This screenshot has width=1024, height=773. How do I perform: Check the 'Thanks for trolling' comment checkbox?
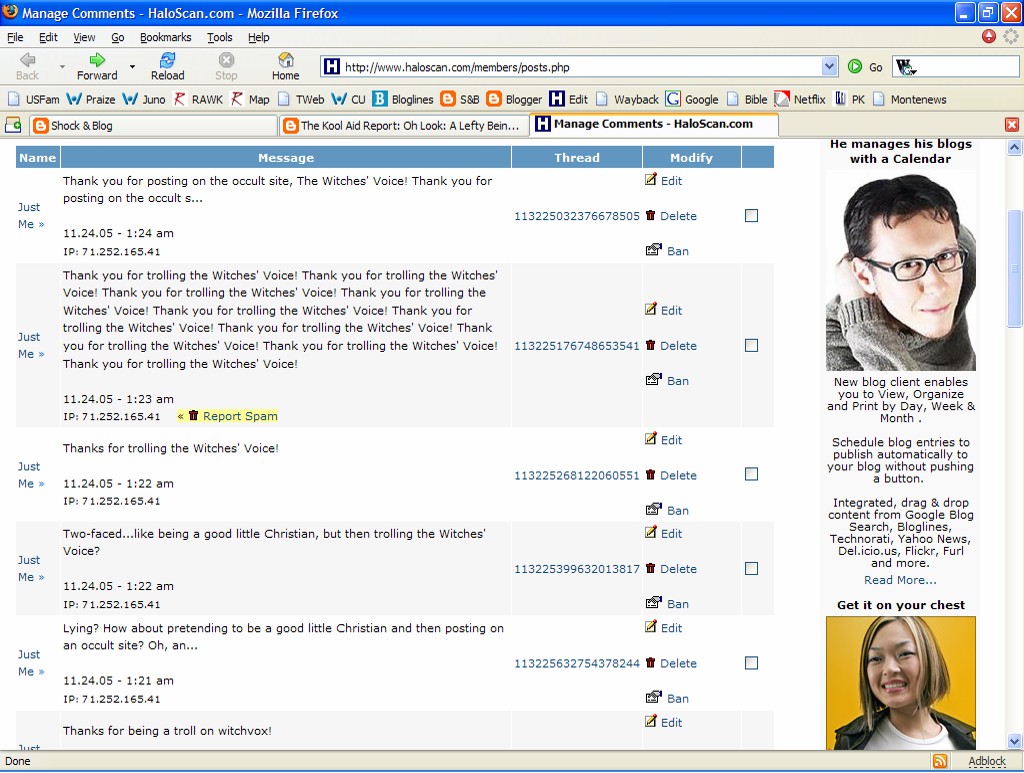(x=752, y=474)
